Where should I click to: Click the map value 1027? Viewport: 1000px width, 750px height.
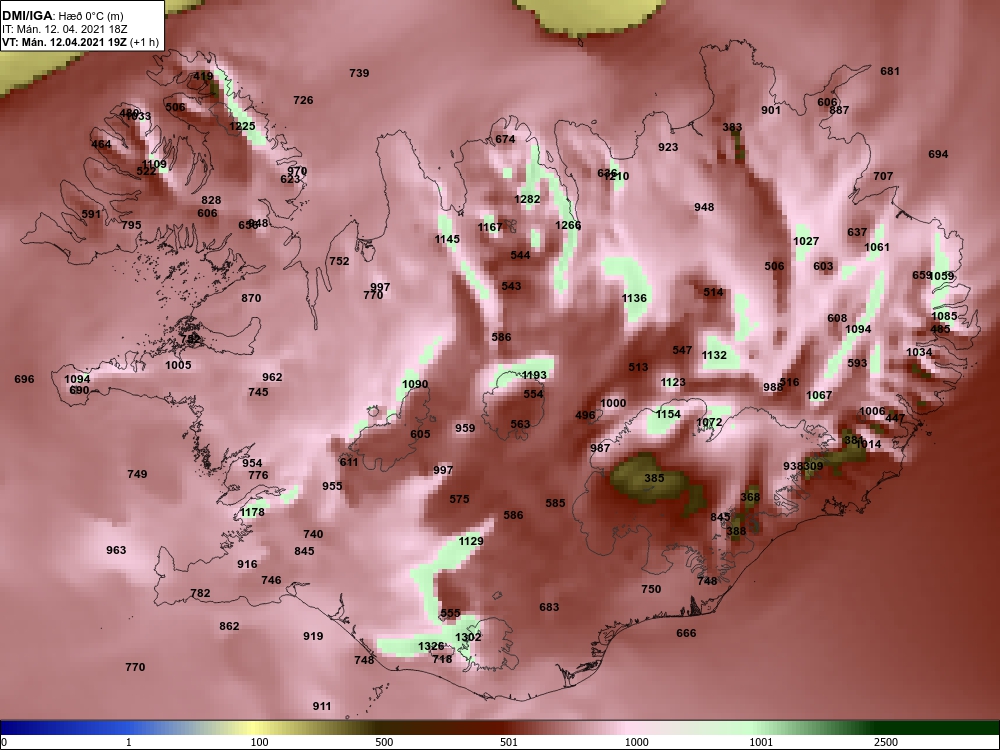point(806,241)
